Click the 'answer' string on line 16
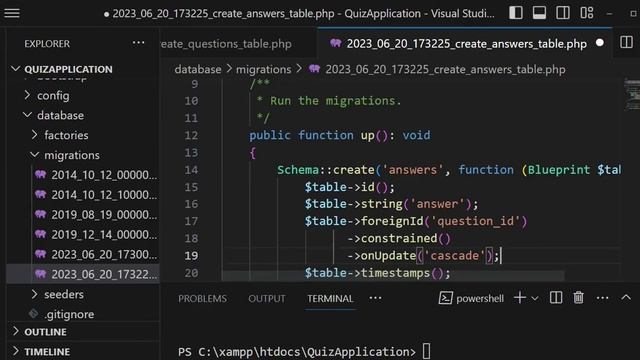Image resolution: width=640 pixels, height=360 pixels. pyautogui.click(x=437, y=204)
